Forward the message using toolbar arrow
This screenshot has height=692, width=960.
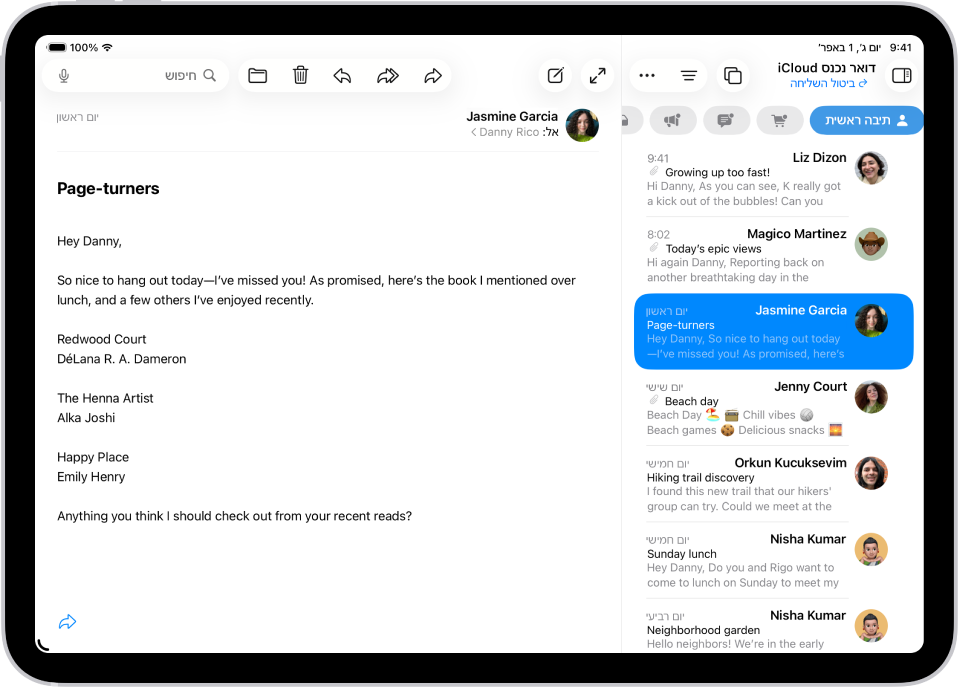tap(433, 75)
